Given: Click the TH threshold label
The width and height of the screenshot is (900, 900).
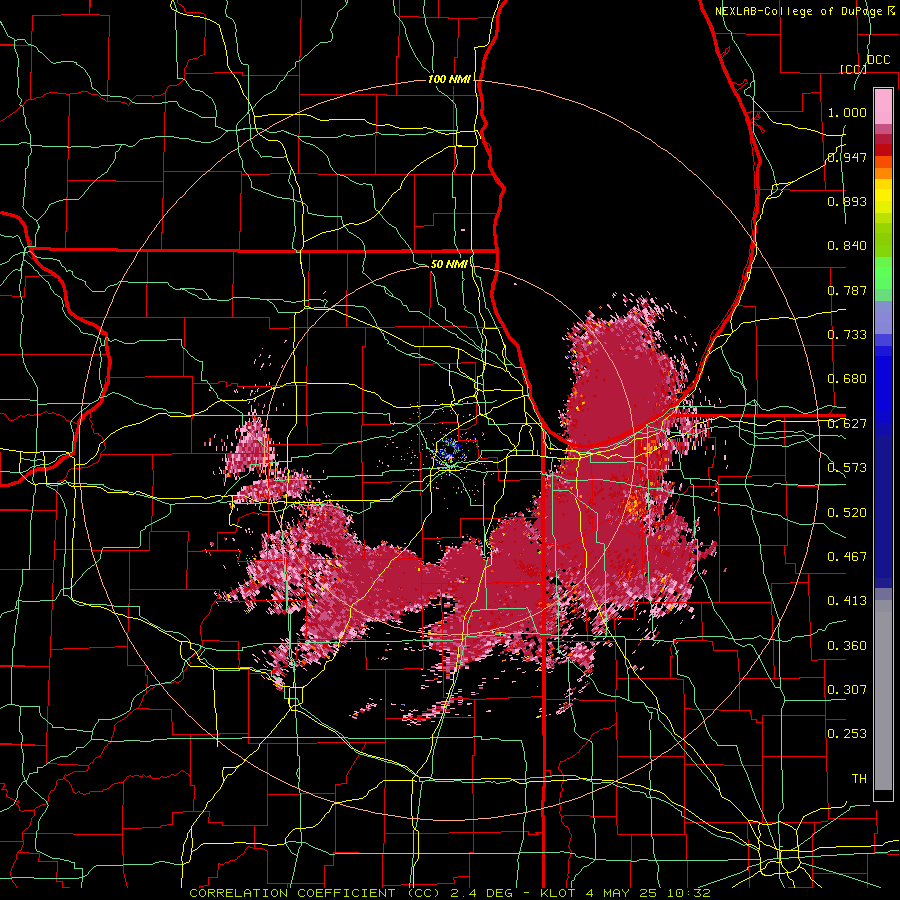Looking at the screenshot, I should [x=859, y=779].
